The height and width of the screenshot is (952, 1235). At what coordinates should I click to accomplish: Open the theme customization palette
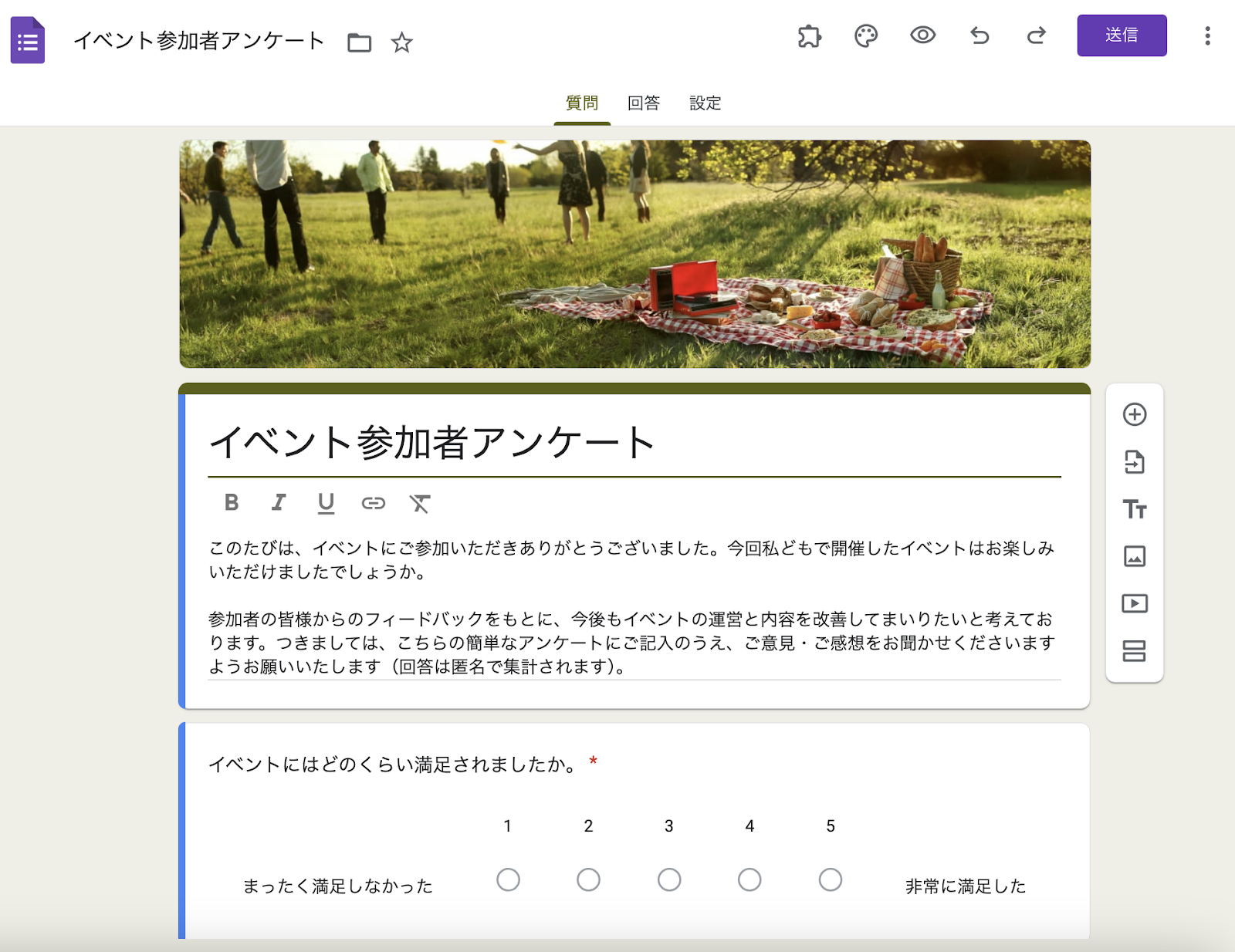(x=865, y=36)
